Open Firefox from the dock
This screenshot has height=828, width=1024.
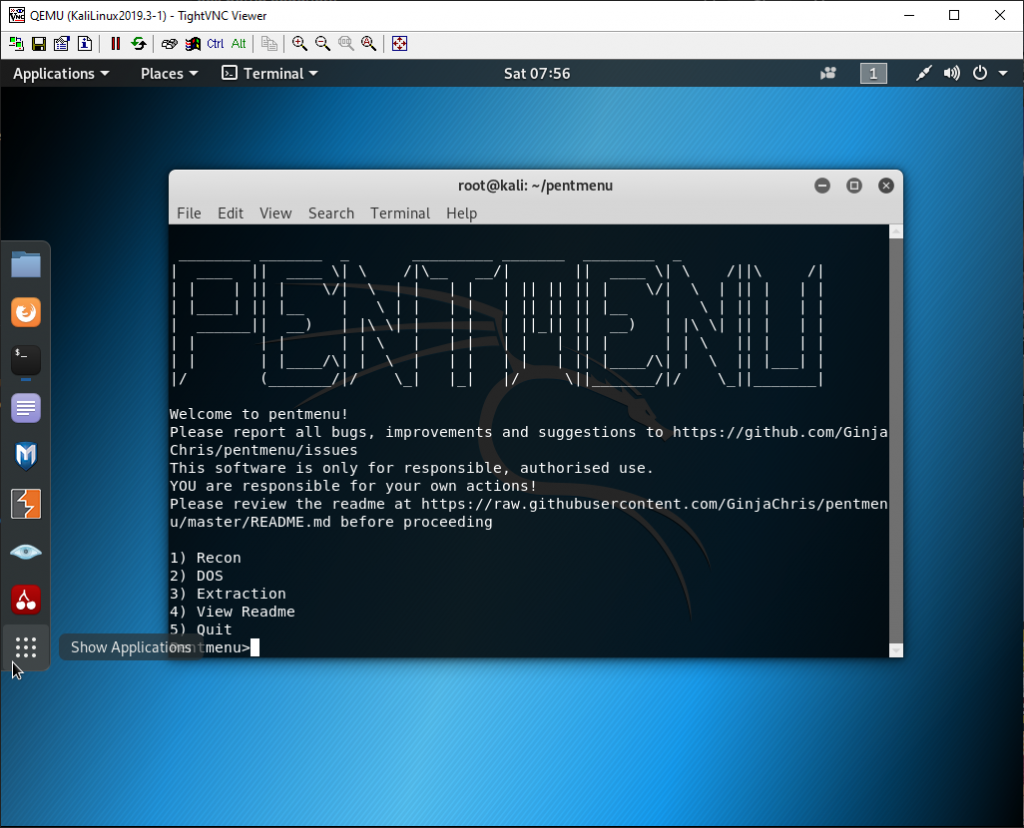25,312
